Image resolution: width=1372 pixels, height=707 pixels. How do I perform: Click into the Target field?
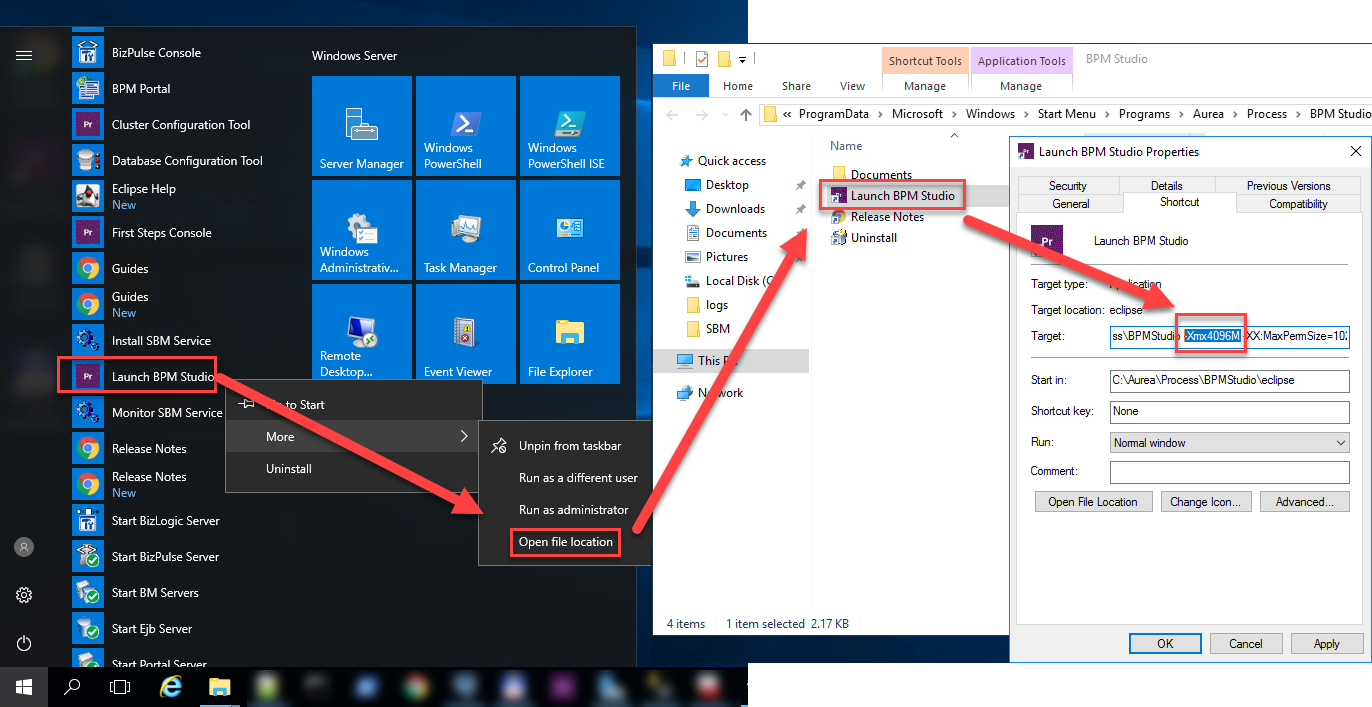(x=1230, y=336)
